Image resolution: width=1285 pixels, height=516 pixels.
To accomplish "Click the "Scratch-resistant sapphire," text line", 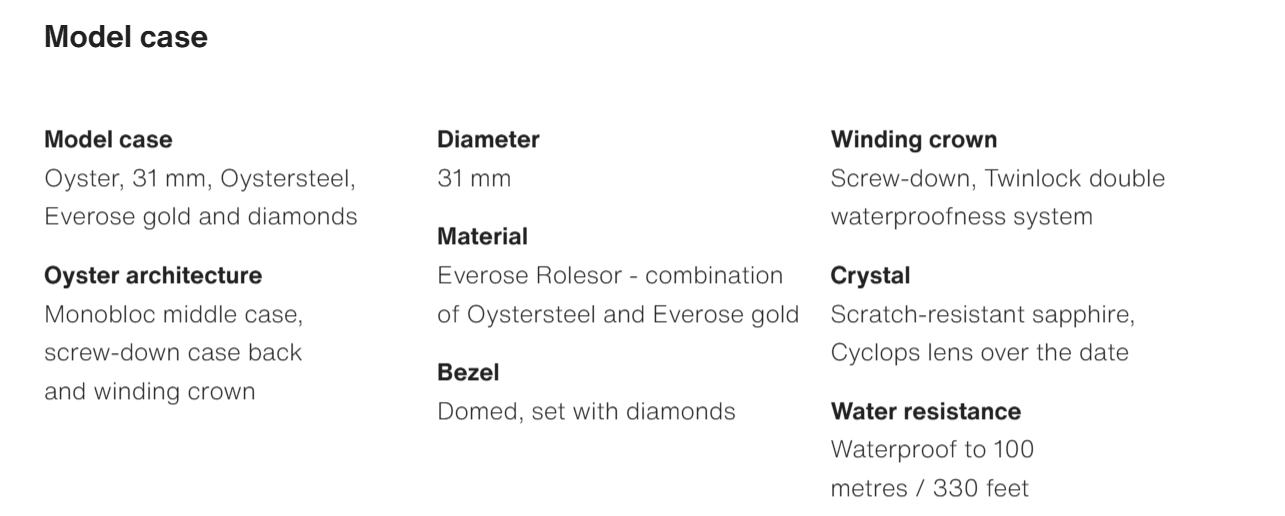I will coord(982,315).
